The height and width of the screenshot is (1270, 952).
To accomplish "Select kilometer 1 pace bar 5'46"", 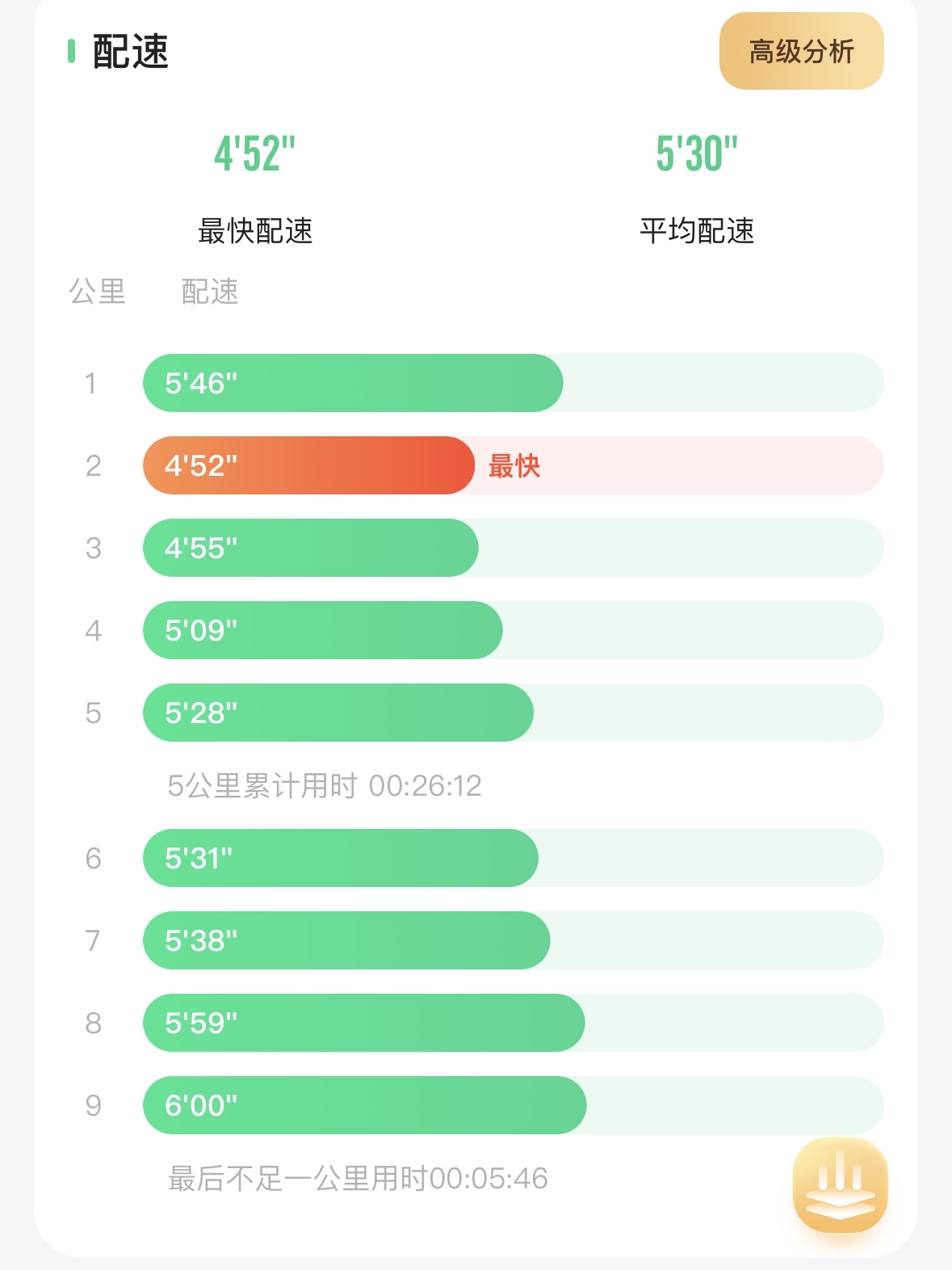I will pyautogui.click(x=352, y=383).
